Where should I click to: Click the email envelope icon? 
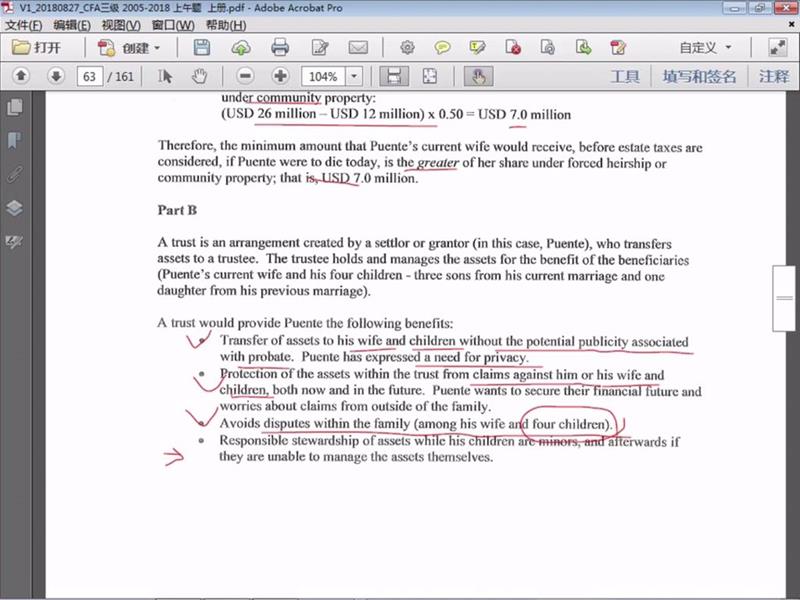pos(358,47)
